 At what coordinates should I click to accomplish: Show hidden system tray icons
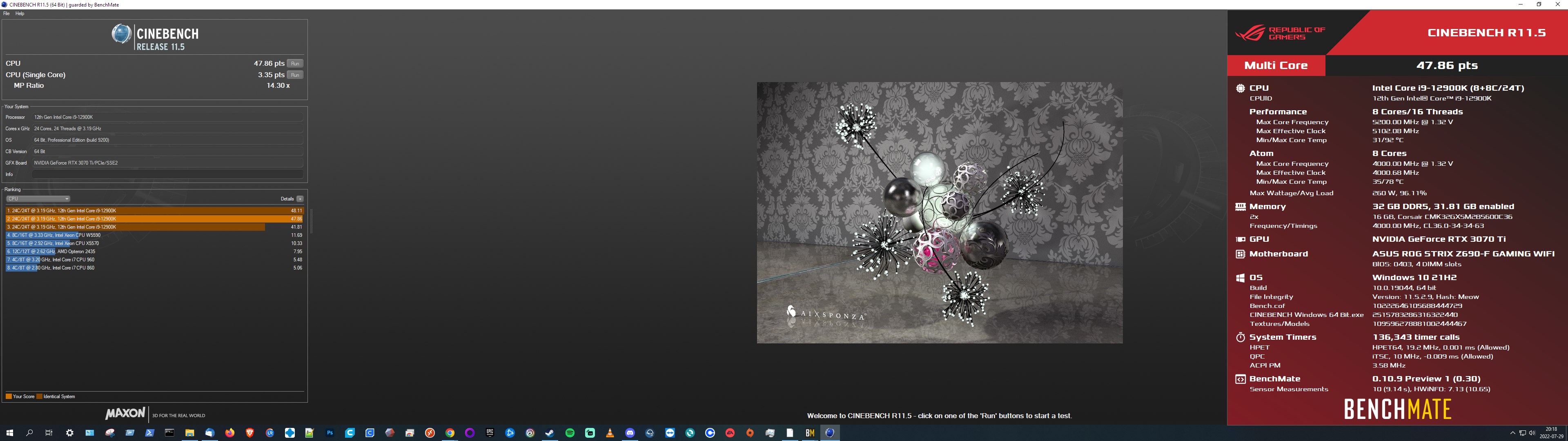pos(1512,433)
